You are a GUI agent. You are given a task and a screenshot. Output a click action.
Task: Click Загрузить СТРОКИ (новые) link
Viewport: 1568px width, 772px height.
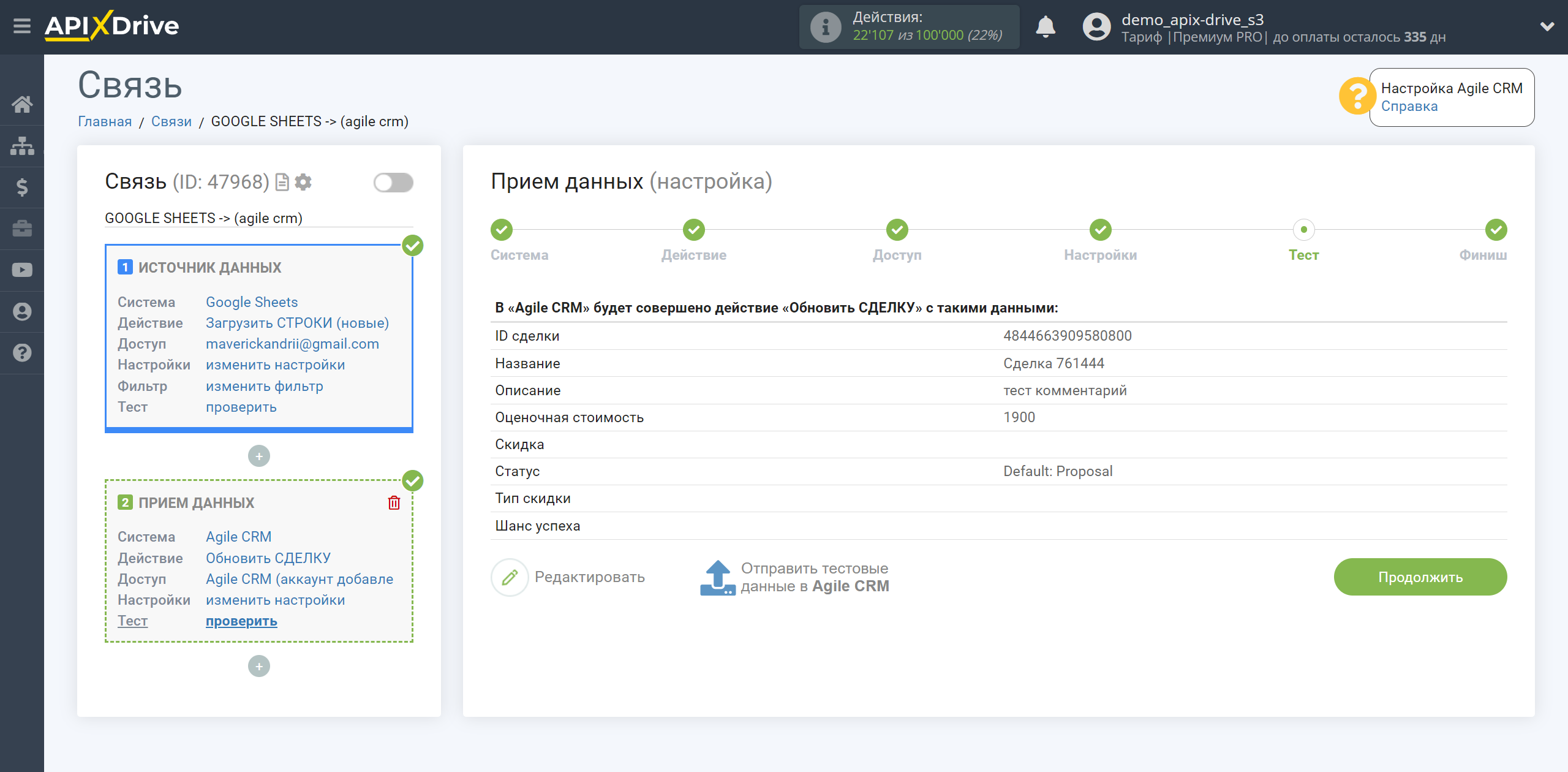pyautogui.click(x=297, y=322)
